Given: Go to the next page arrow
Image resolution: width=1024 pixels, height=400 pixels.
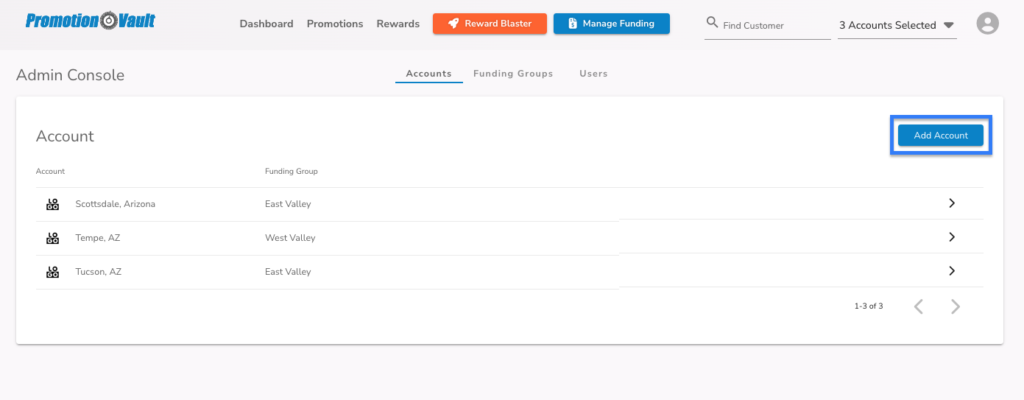Looking at the screenshot, I should point(955,307).
